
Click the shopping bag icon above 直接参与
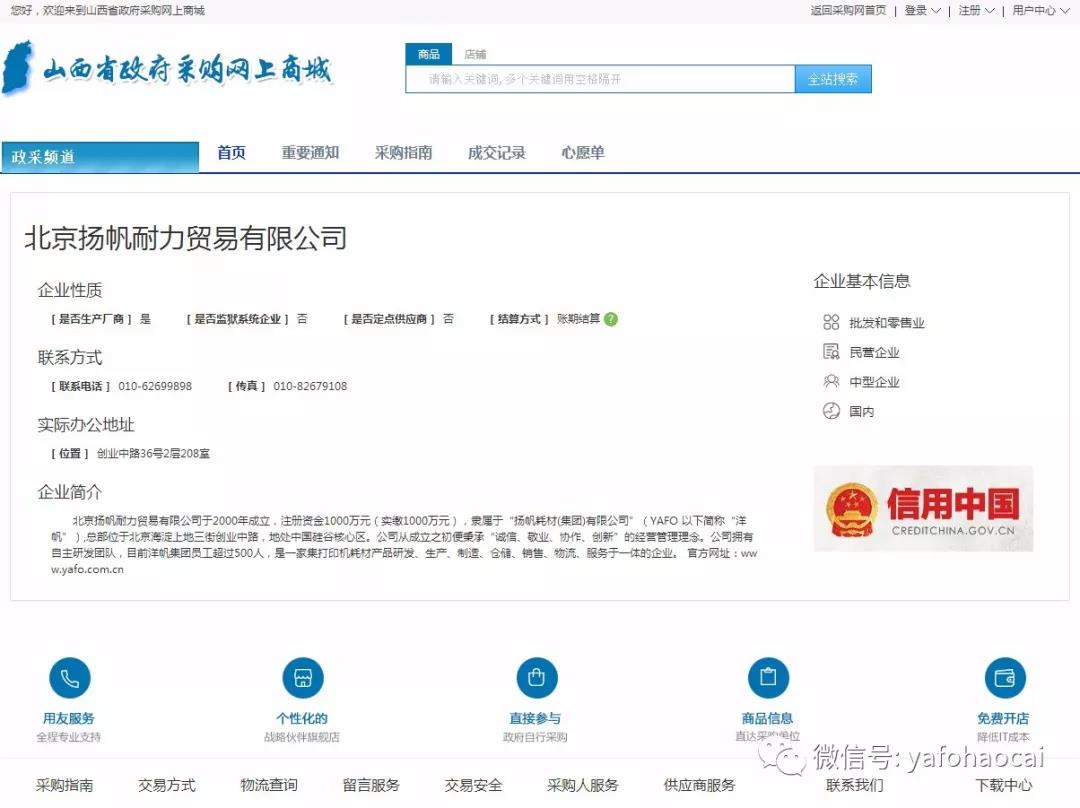point(537,678)
